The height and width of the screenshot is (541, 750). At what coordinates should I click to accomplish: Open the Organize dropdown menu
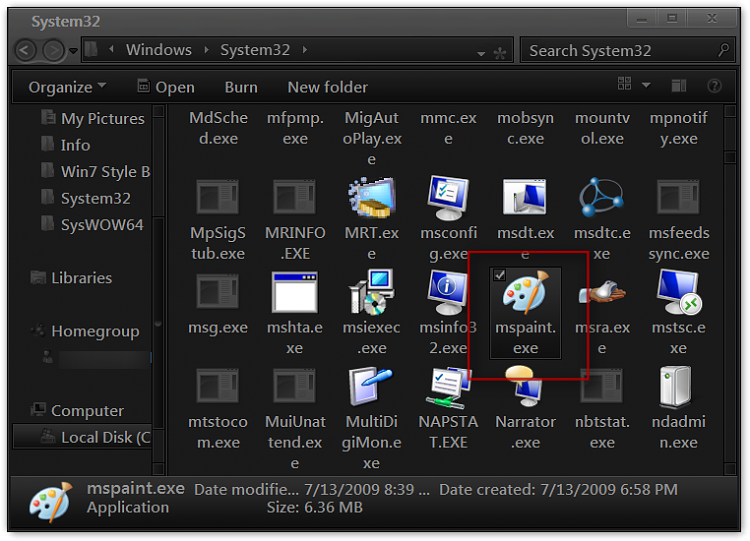point(67,87)
